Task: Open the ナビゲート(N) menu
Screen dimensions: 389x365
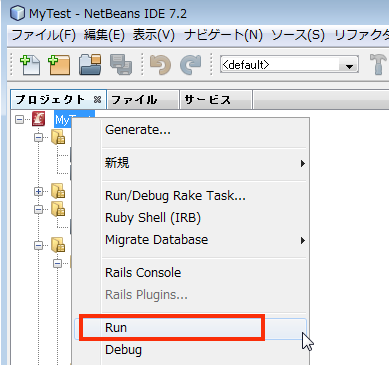Action: [223, 35]
